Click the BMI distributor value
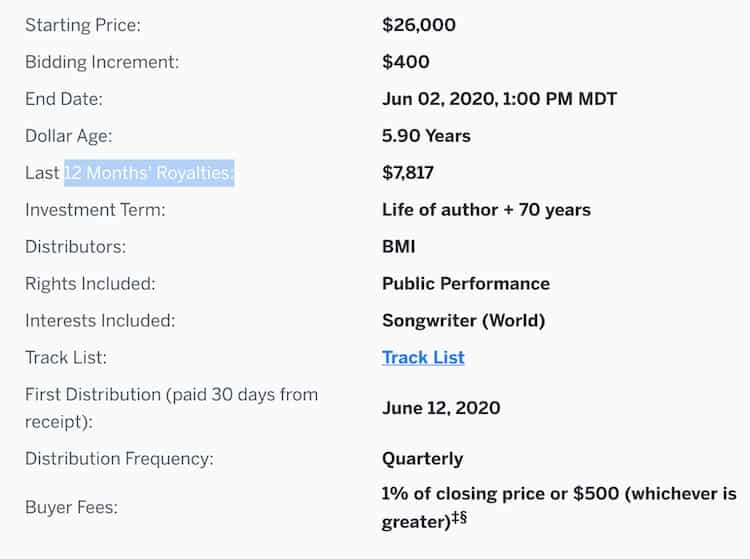Screen dimensions: 750x559 pyautogui.click(x=398, y=247)
